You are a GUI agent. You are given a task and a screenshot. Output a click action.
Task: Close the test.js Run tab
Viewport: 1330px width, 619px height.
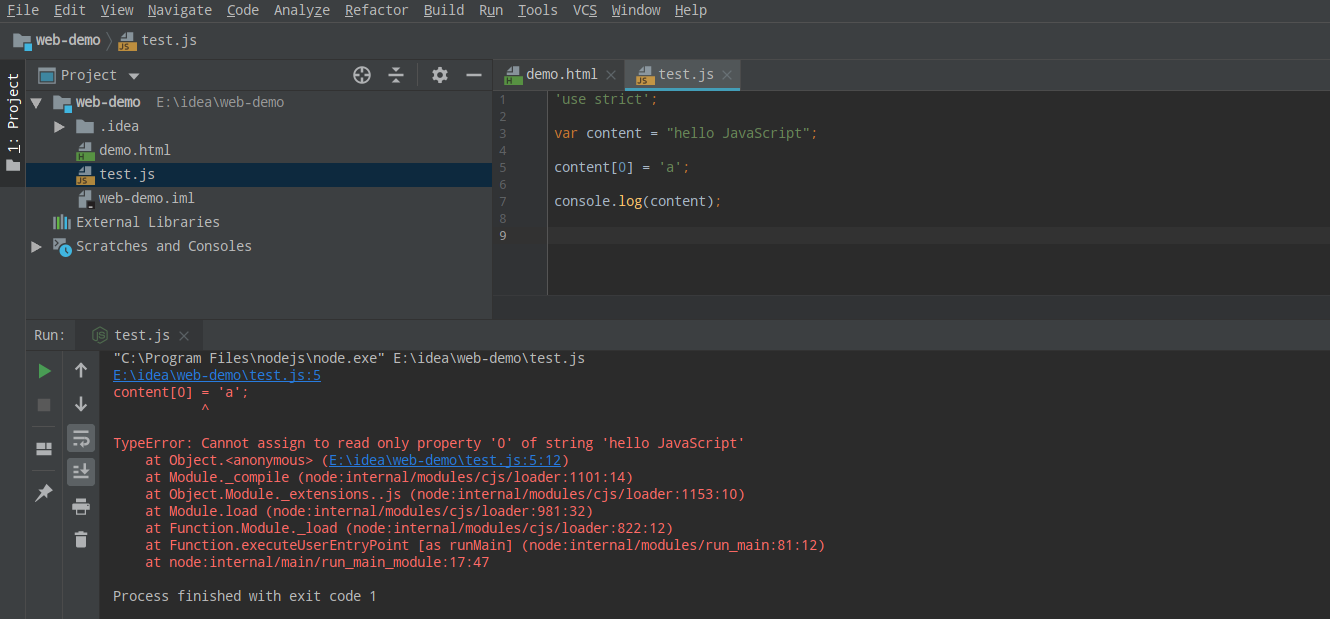point(184,336)
